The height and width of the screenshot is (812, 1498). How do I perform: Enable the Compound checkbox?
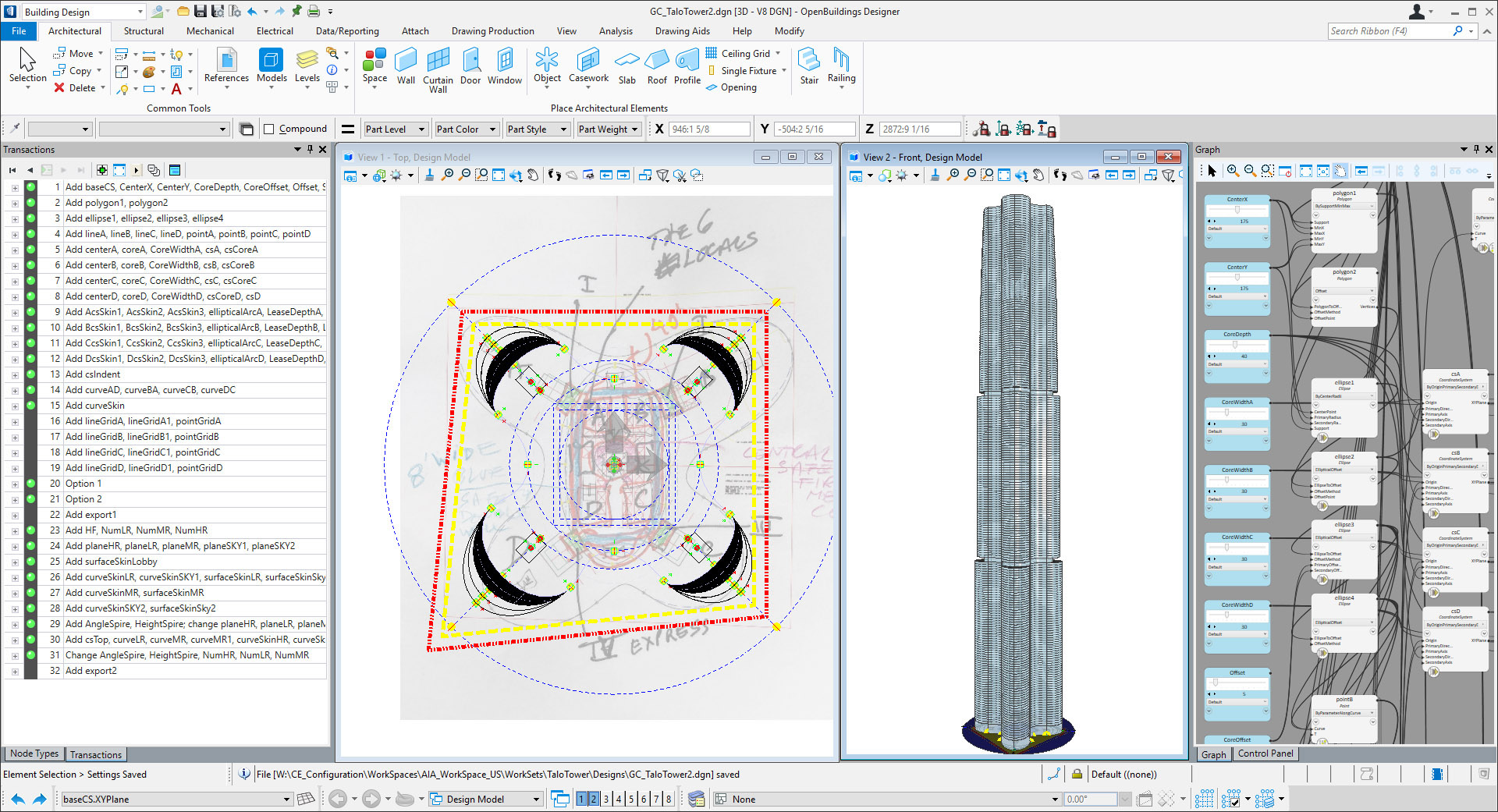tap(269, 129)
